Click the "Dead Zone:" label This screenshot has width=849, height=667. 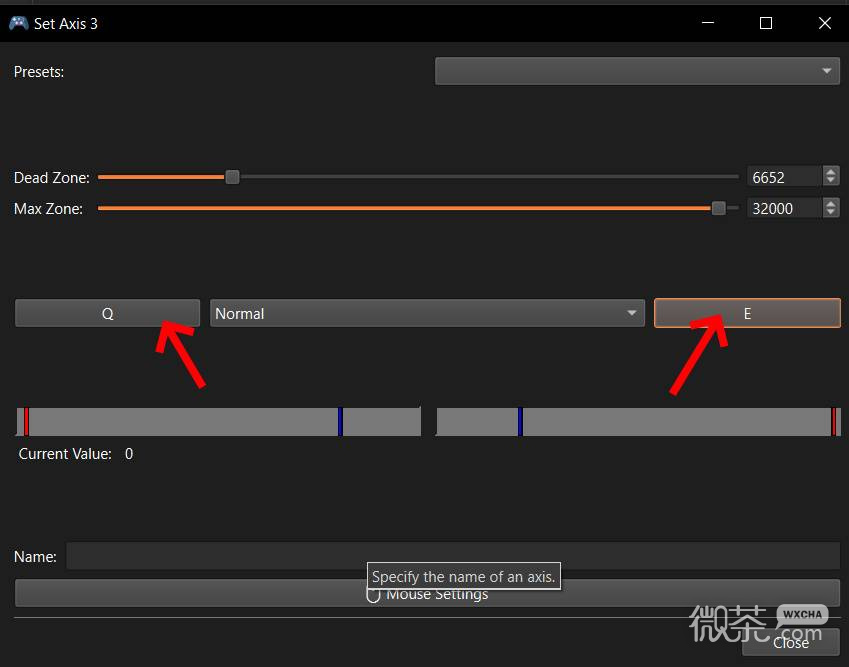pos(52,178)
